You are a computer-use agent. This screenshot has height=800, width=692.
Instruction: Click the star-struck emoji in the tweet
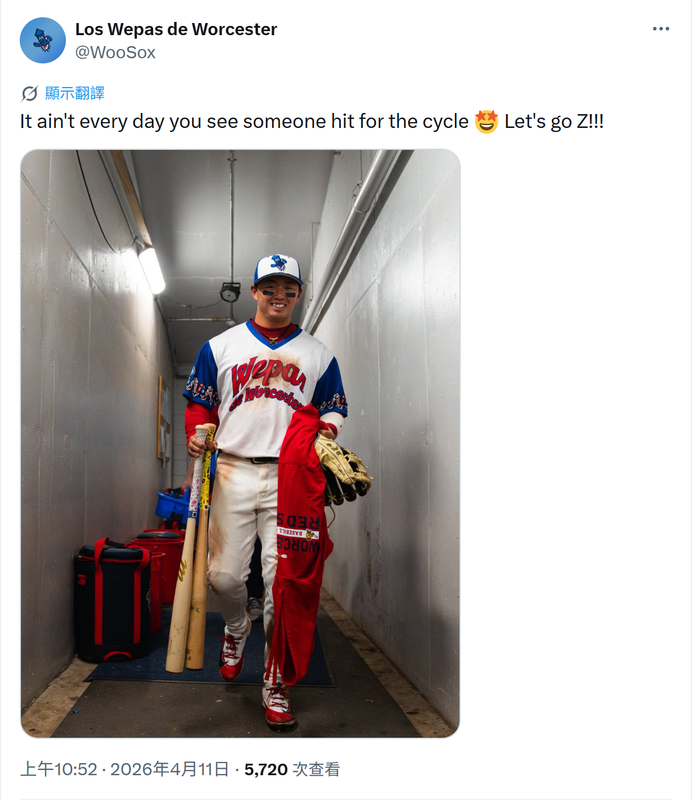pyautogui.click(x=486, y=121)
